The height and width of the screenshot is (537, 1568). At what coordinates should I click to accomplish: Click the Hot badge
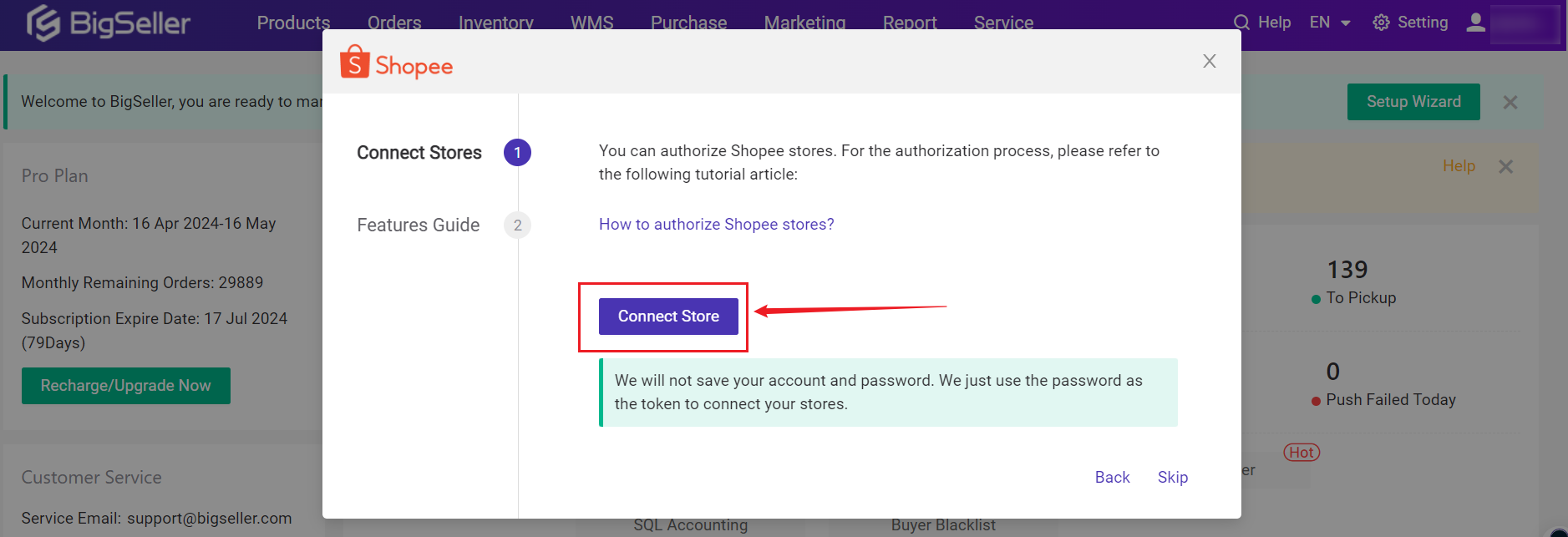pyautogui.click(x=1302, y=453)
